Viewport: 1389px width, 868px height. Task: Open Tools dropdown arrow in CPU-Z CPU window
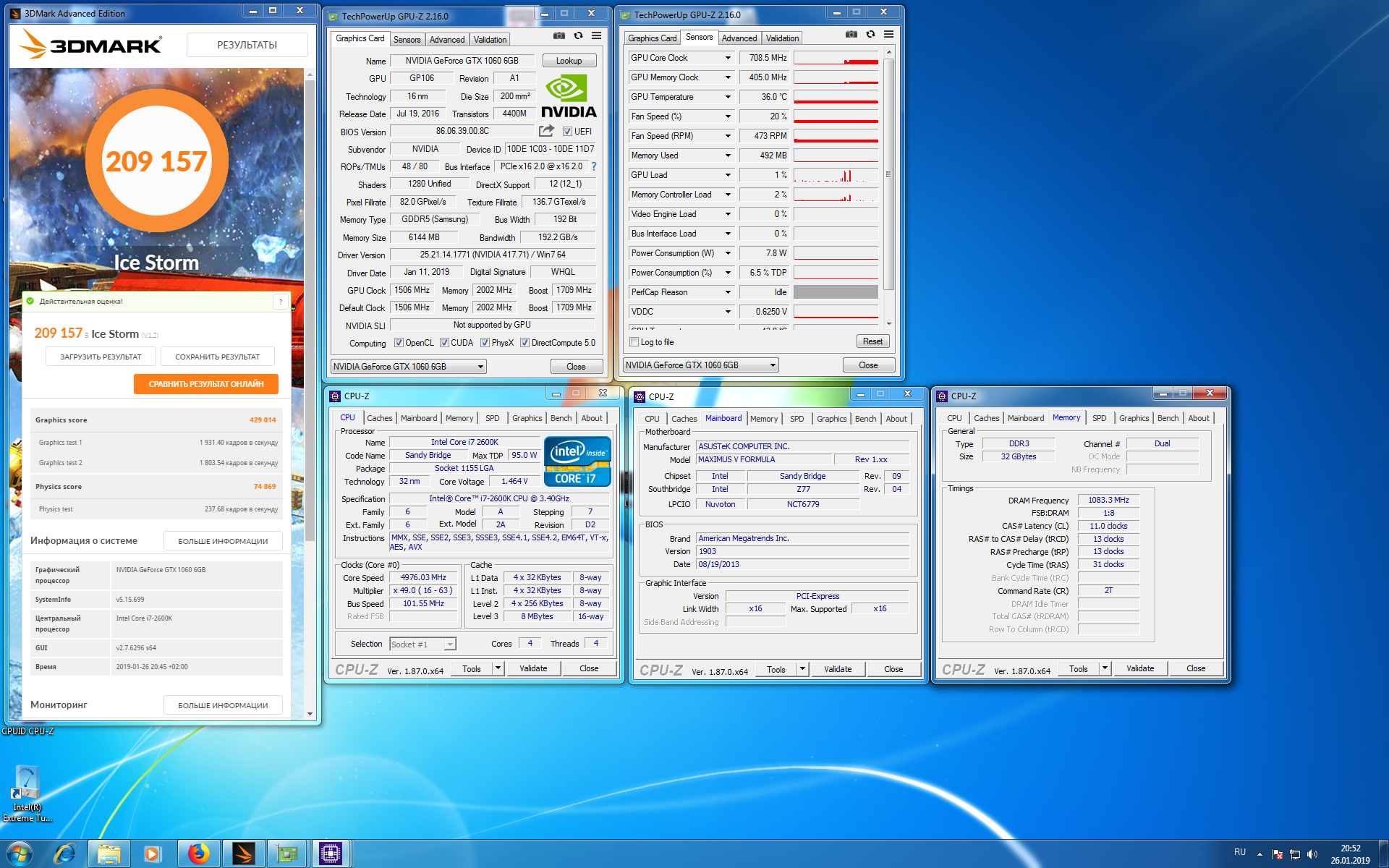(498, 668)
